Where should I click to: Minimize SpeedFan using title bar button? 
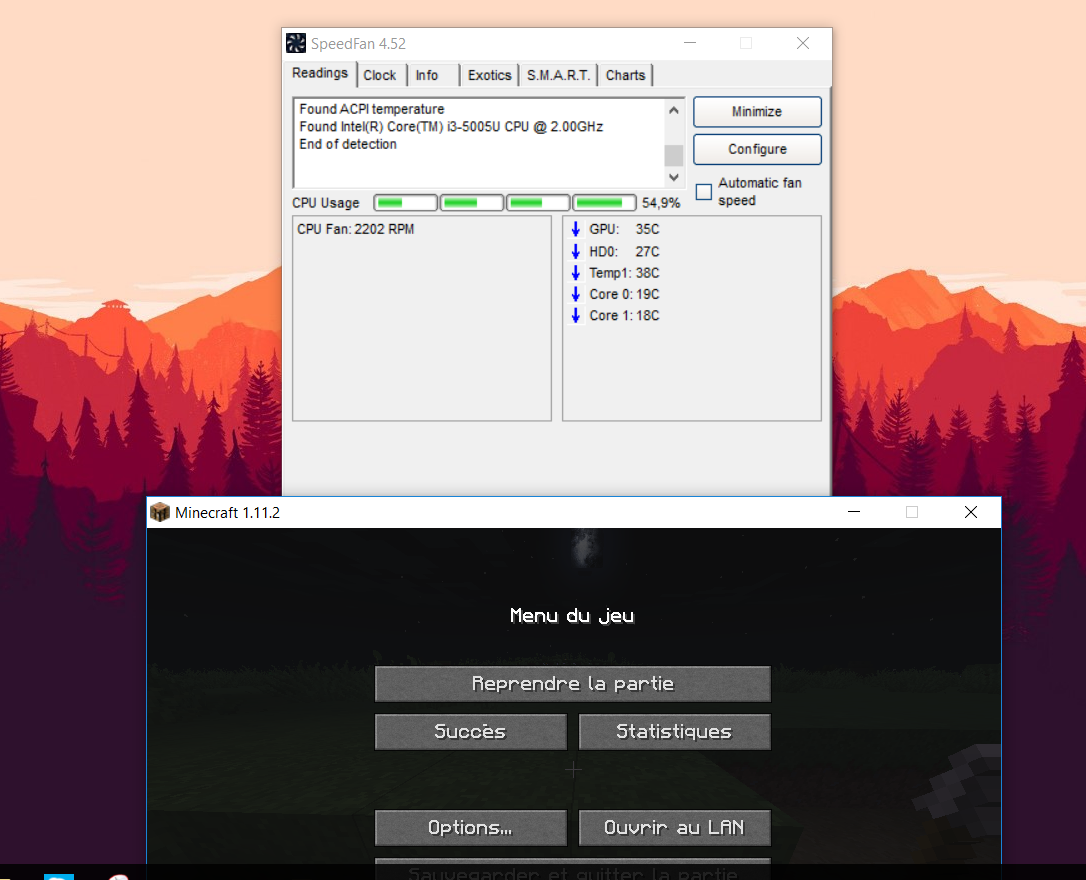pos(690,43)
